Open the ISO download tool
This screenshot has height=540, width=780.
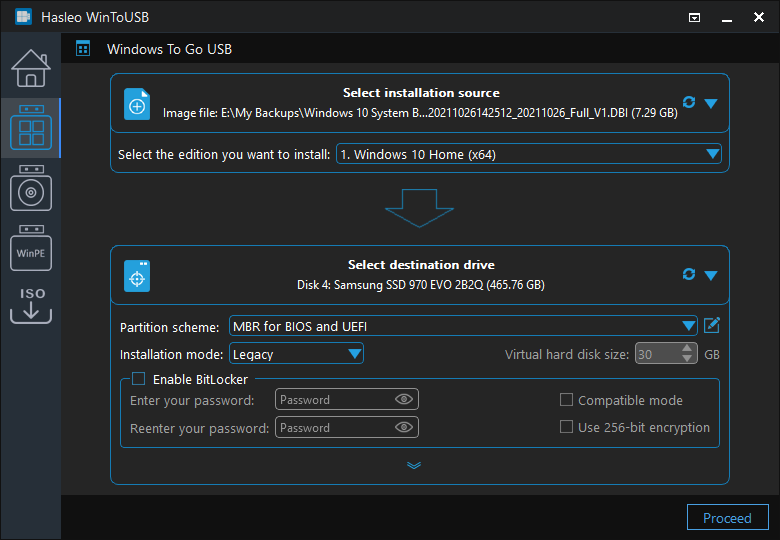click(31, 305)
